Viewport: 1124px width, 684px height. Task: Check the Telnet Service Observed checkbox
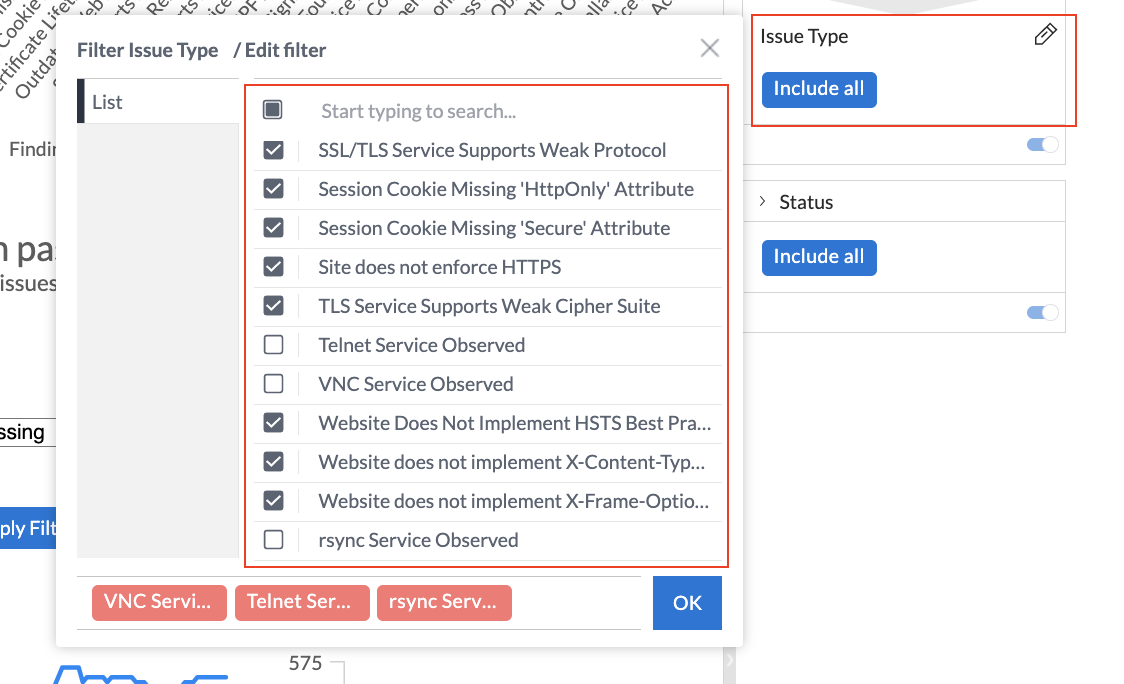point(273,345)
